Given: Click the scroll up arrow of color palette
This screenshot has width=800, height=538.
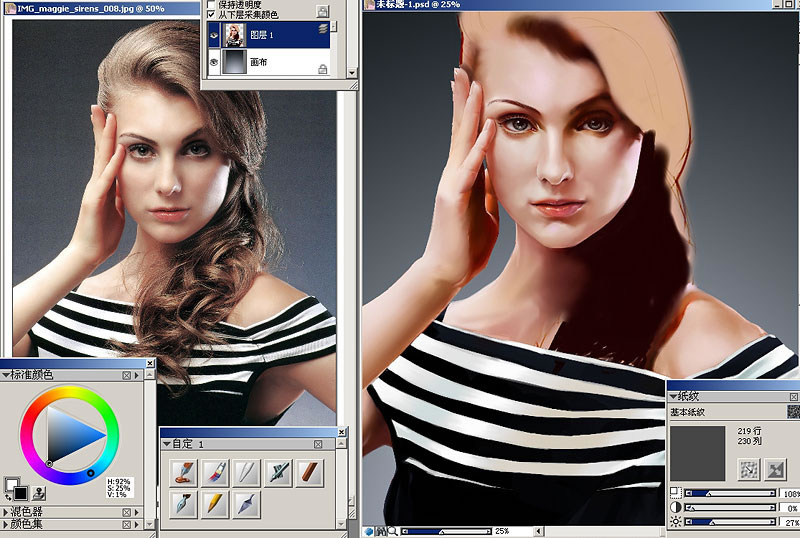Looking at the screenshot, I should click(149, 375).
